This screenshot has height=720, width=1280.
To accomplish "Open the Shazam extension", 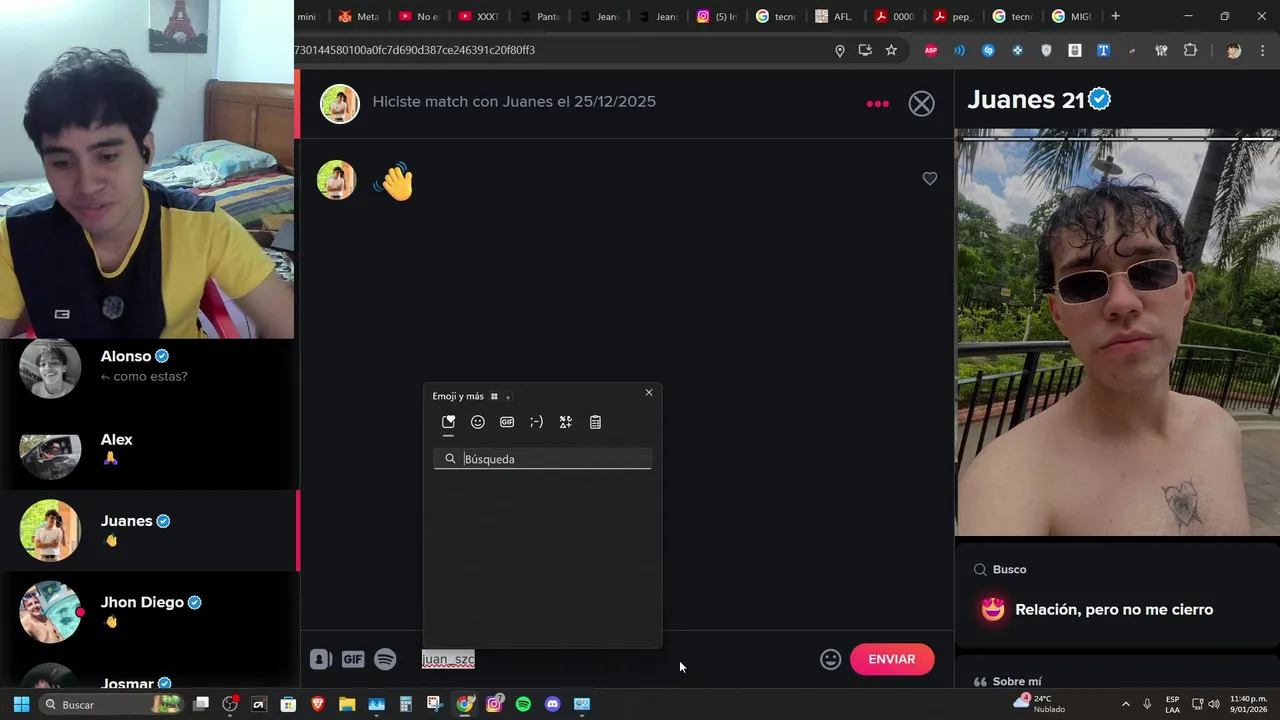I will (988, 50).
